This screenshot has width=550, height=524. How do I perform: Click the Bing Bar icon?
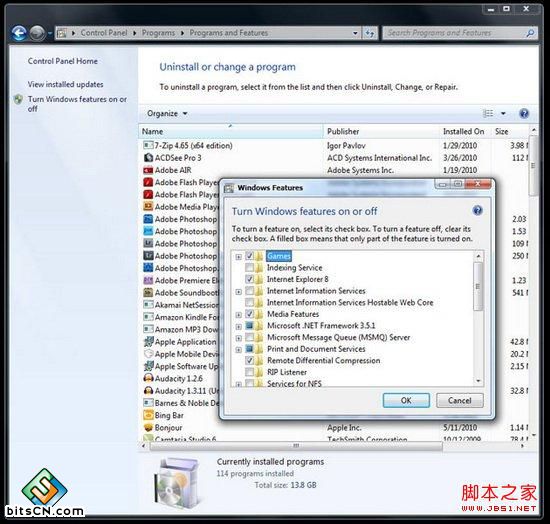[148, 415]
